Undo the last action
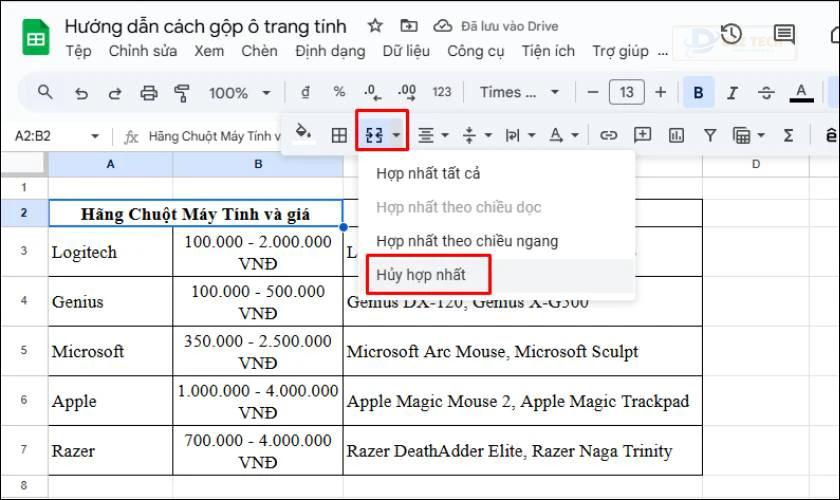The height and width of the screenshot is (500, 840). [x=81, y=93]
